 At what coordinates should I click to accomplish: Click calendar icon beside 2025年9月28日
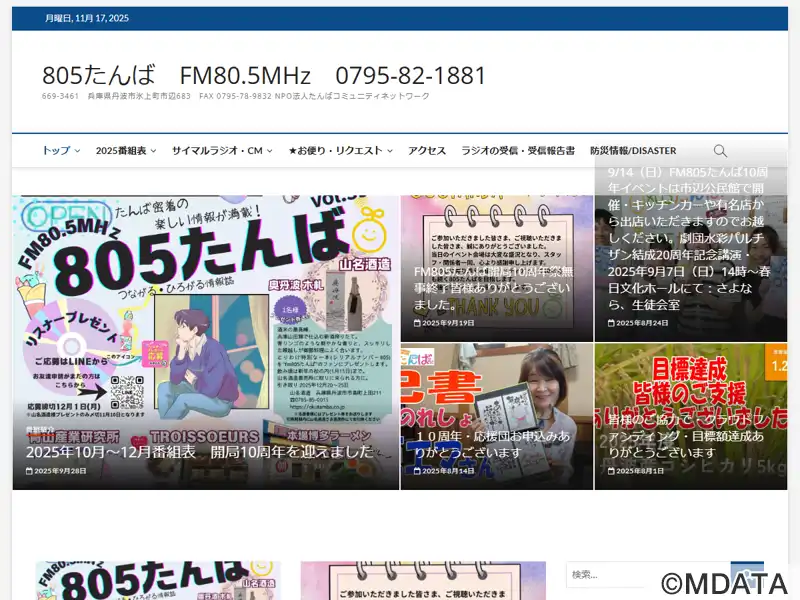29,471
